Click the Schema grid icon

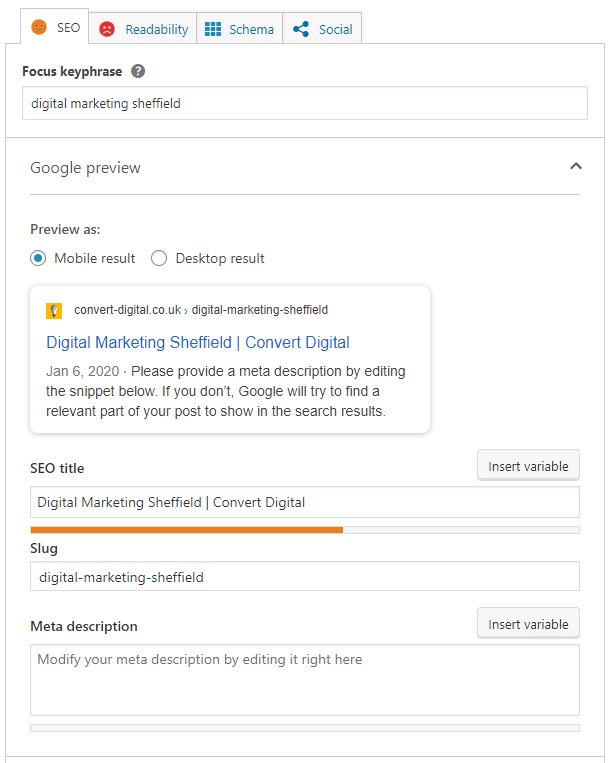pos(213,29)
